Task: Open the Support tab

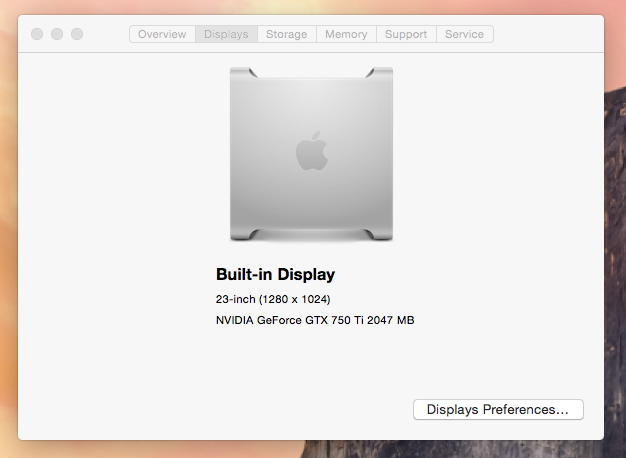Action: (406, 34)
